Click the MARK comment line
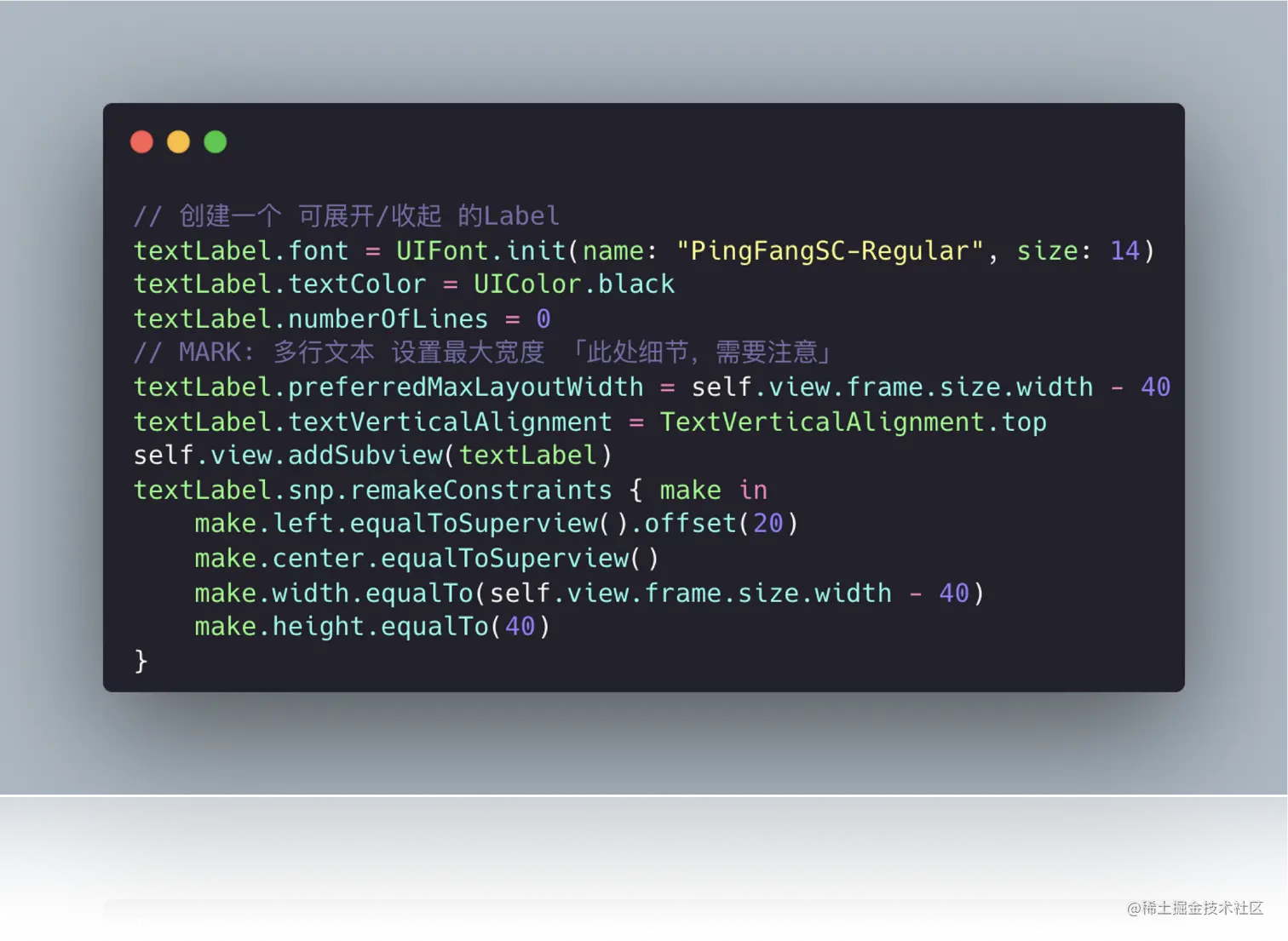 (482, 353)
